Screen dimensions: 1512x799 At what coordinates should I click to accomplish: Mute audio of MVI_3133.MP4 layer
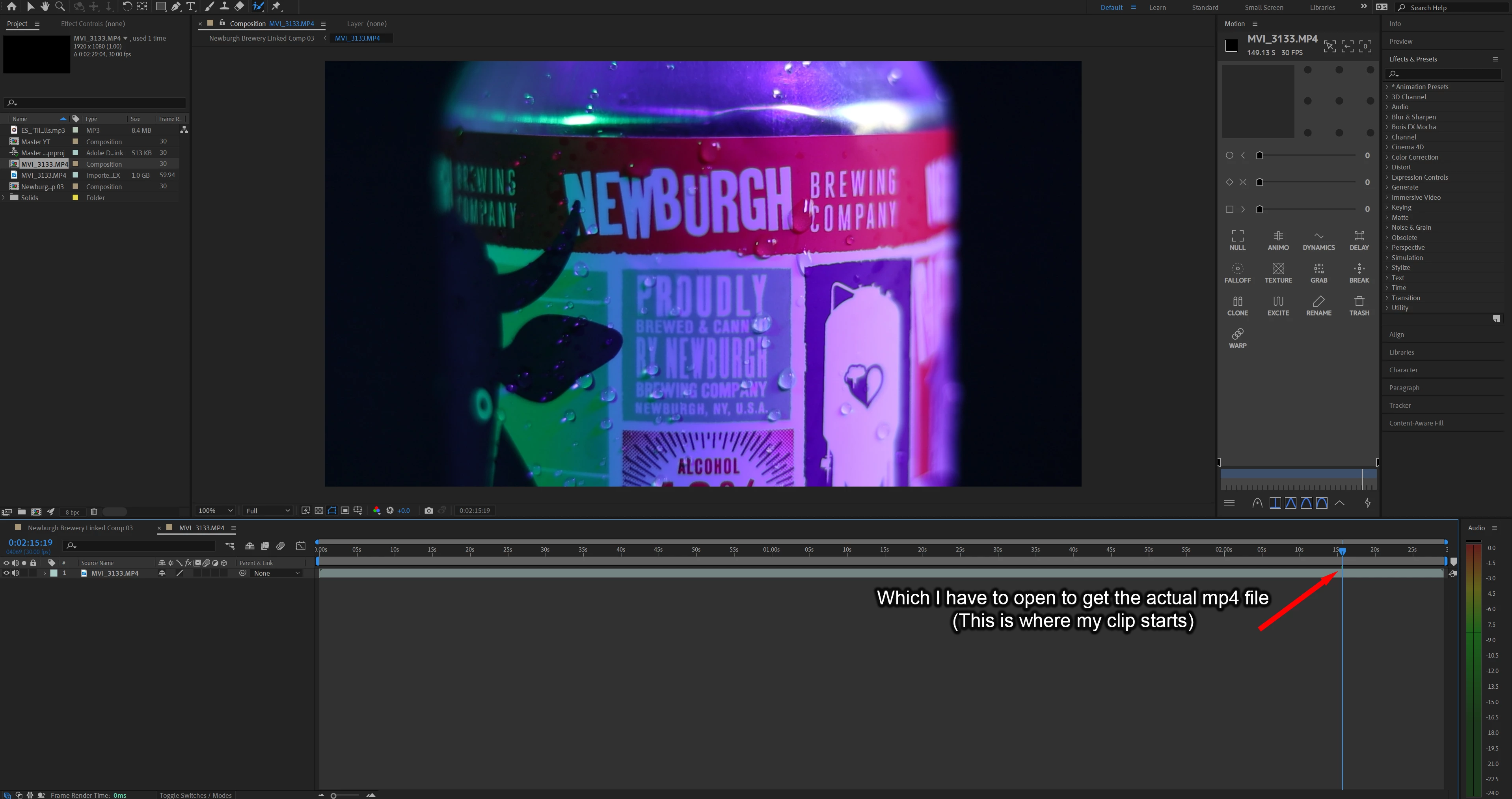15,573
